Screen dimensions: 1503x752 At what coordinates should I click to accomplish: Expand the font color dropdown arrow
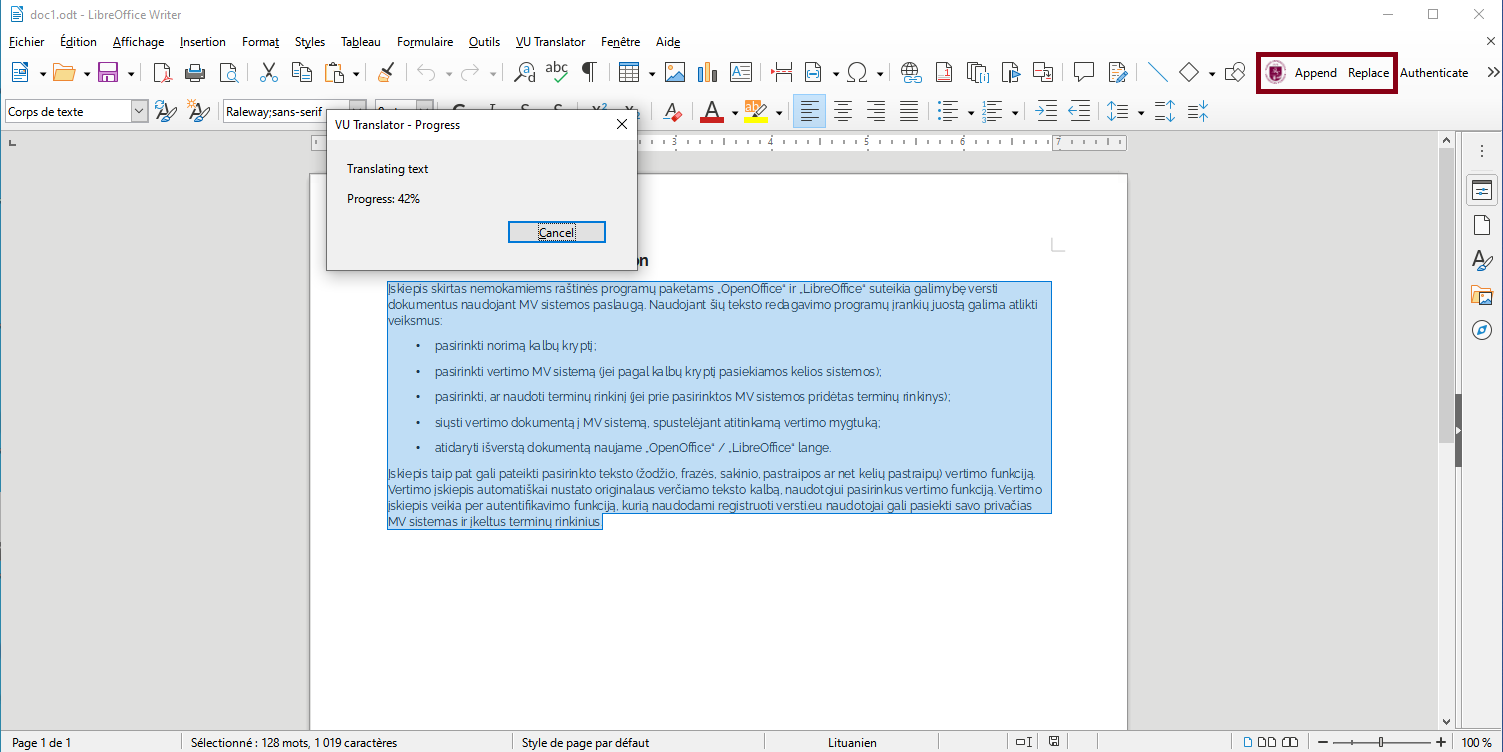tap(734, 113)
